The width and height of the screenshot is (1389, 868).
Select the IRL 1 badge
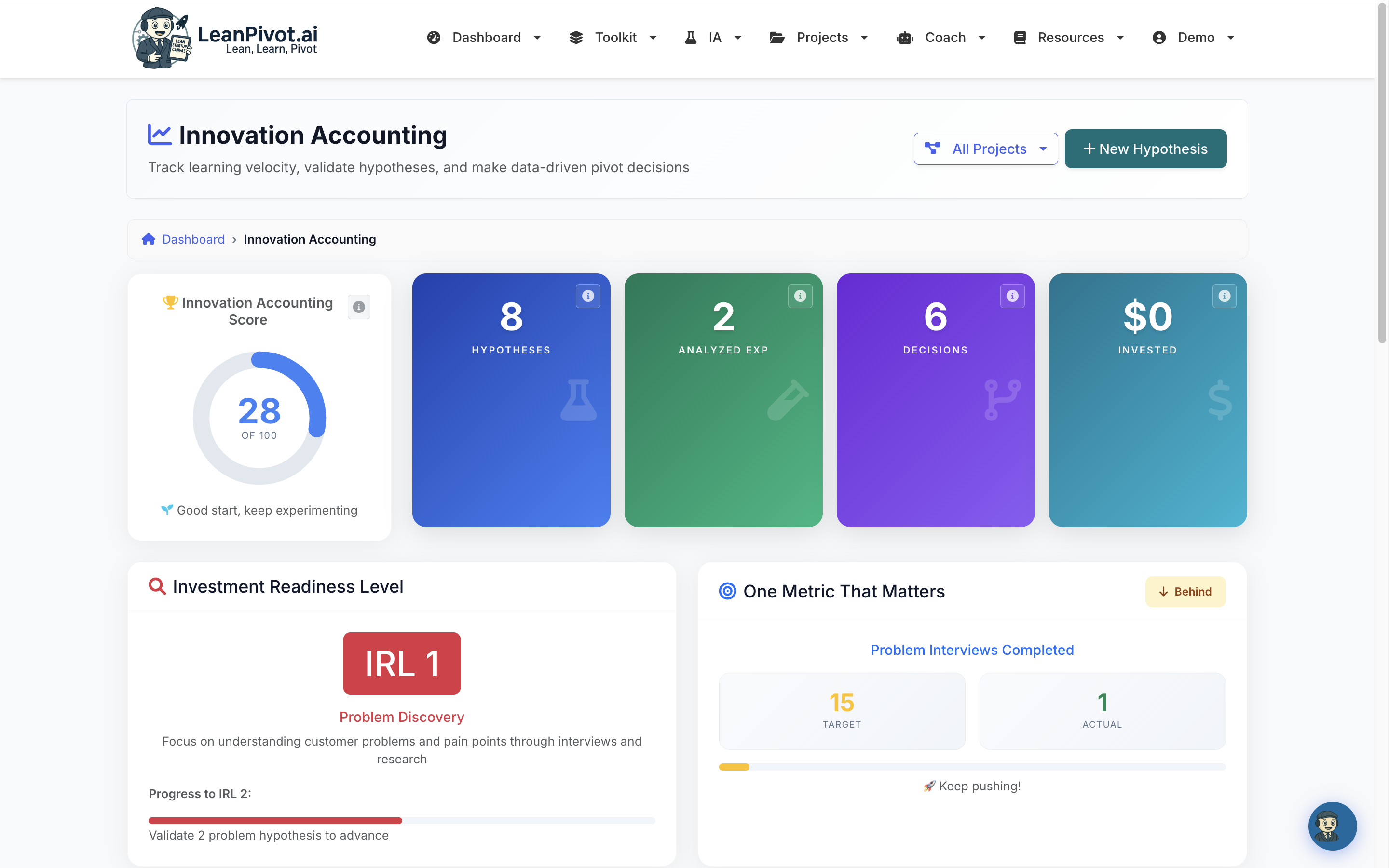(401, 664)
